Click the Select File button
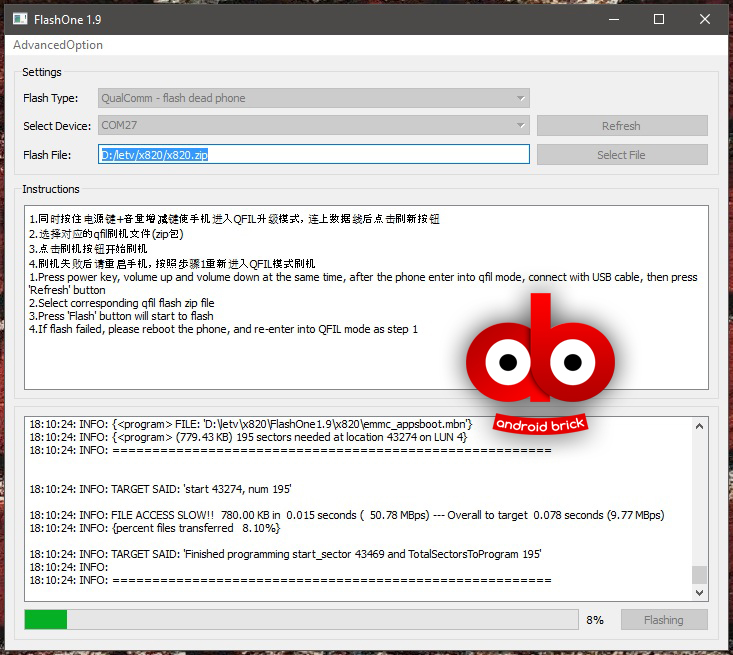The height and width of the screenshot is (655, 733). (x=621, y=155)
